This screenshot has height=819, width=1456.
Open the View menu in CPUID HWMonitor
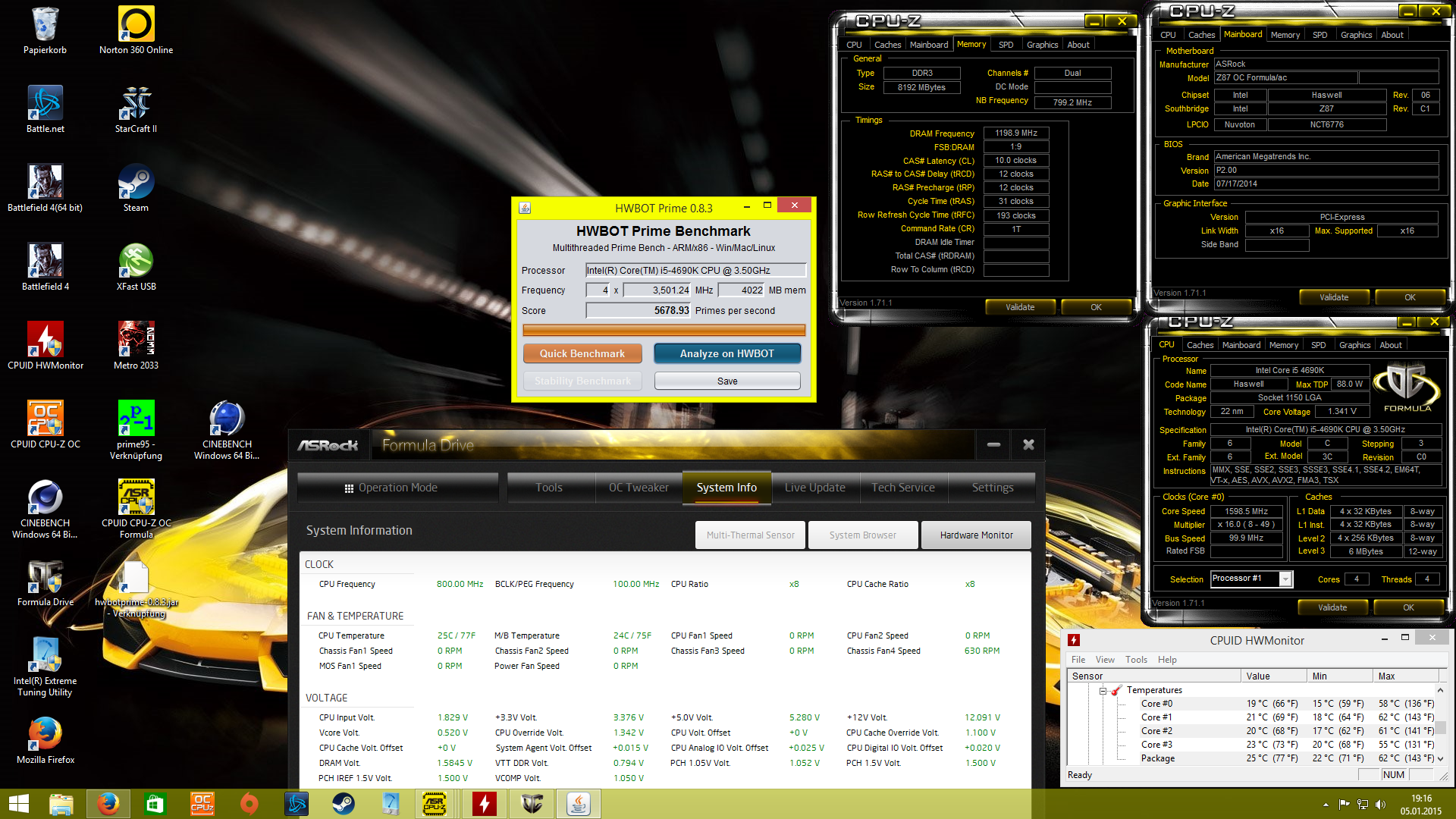tap(1105, 660)
